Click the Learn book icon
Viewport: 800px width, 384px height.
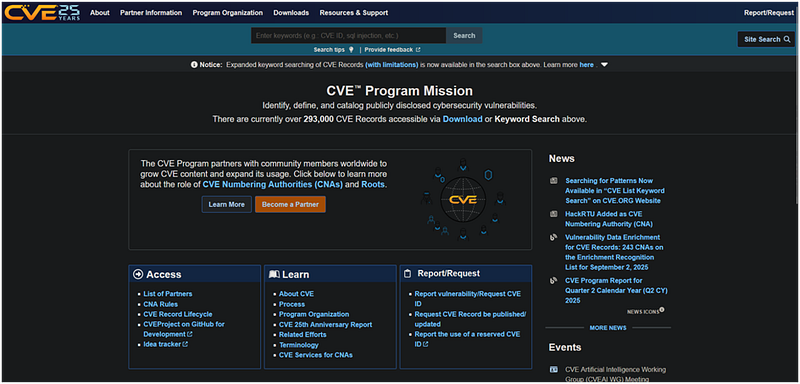coord(274,274)
